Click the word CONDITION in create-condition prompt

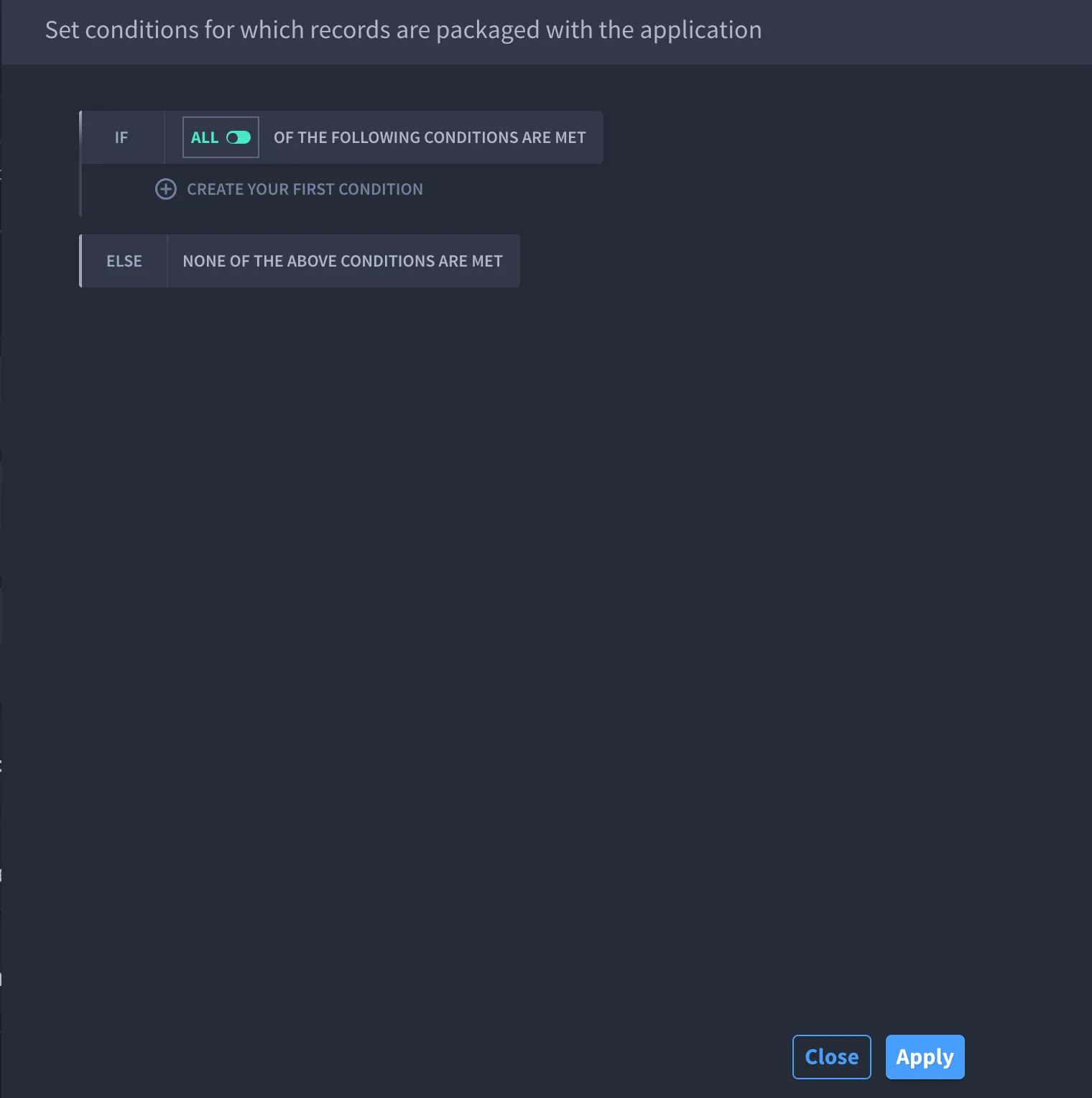point(381,189)
